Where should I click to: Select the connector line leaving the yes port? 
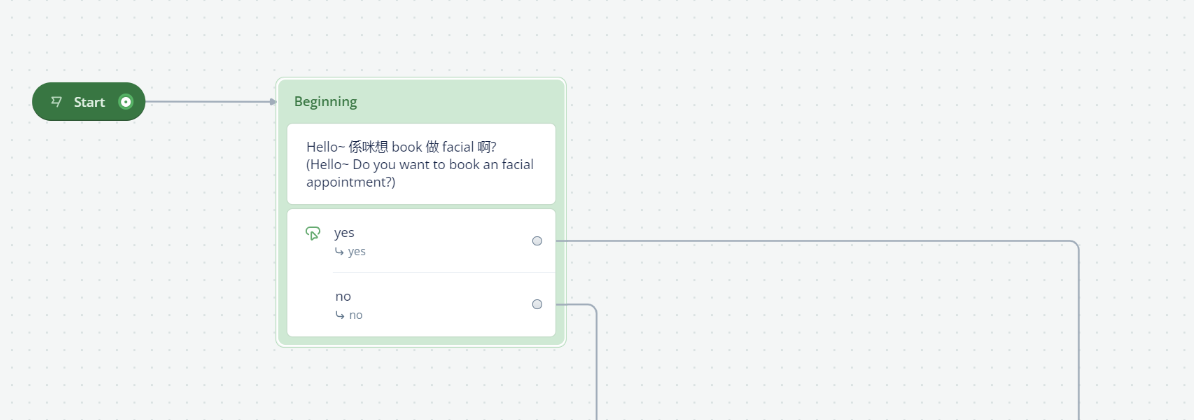pyautogui.click(x=815, y=241)
